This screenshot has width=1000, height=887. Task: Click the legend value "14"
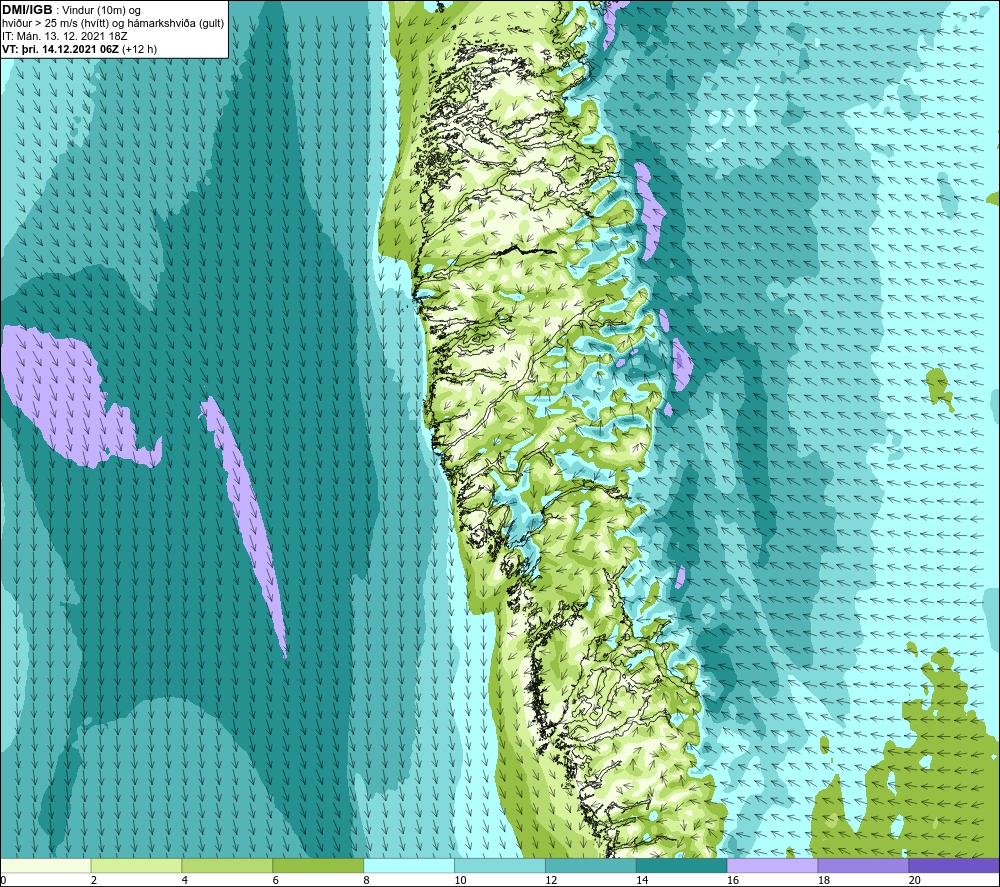point(642,880)
